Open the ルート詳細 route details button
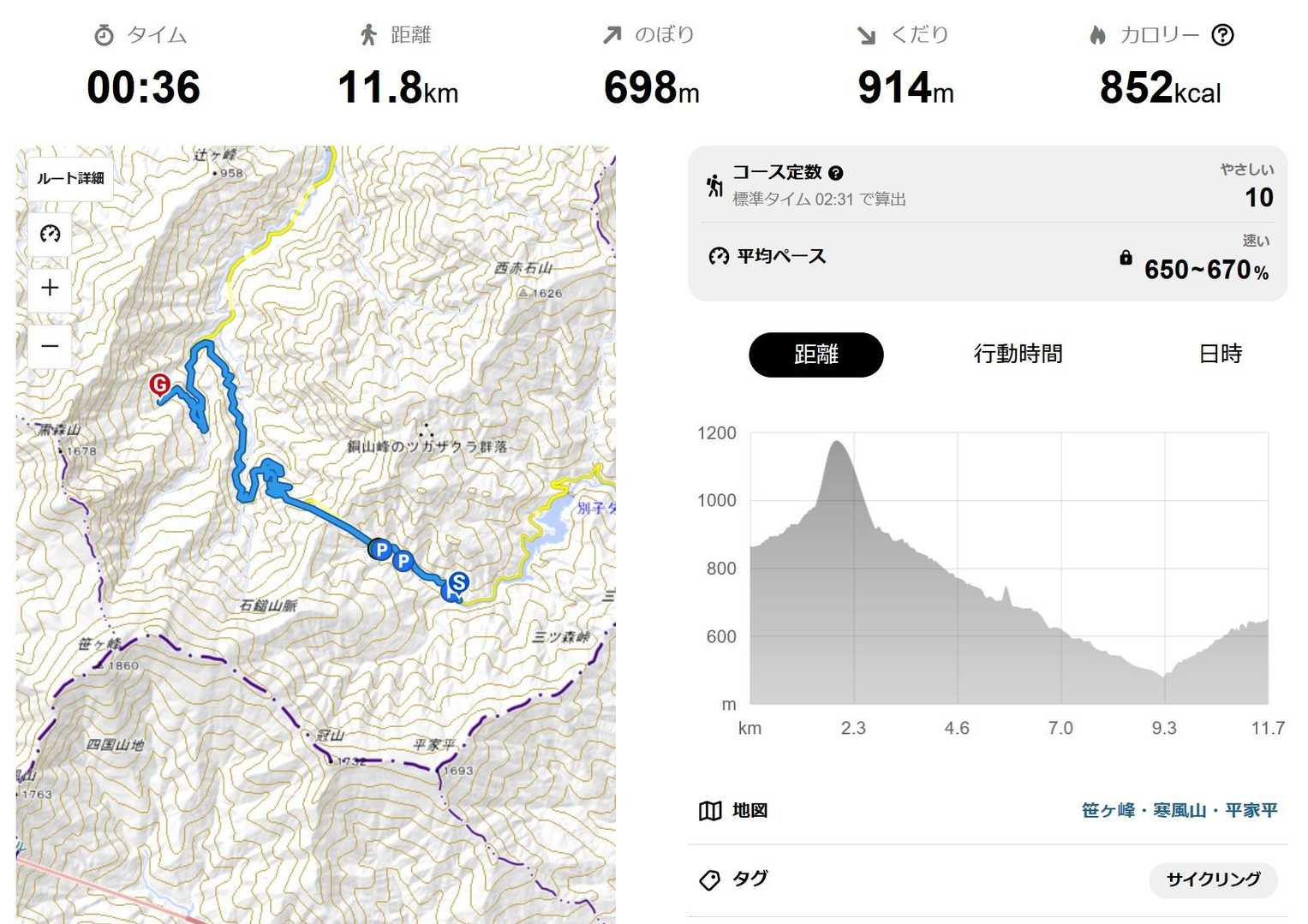This screenshot has width=1308, height=924. tap(70, 178)
